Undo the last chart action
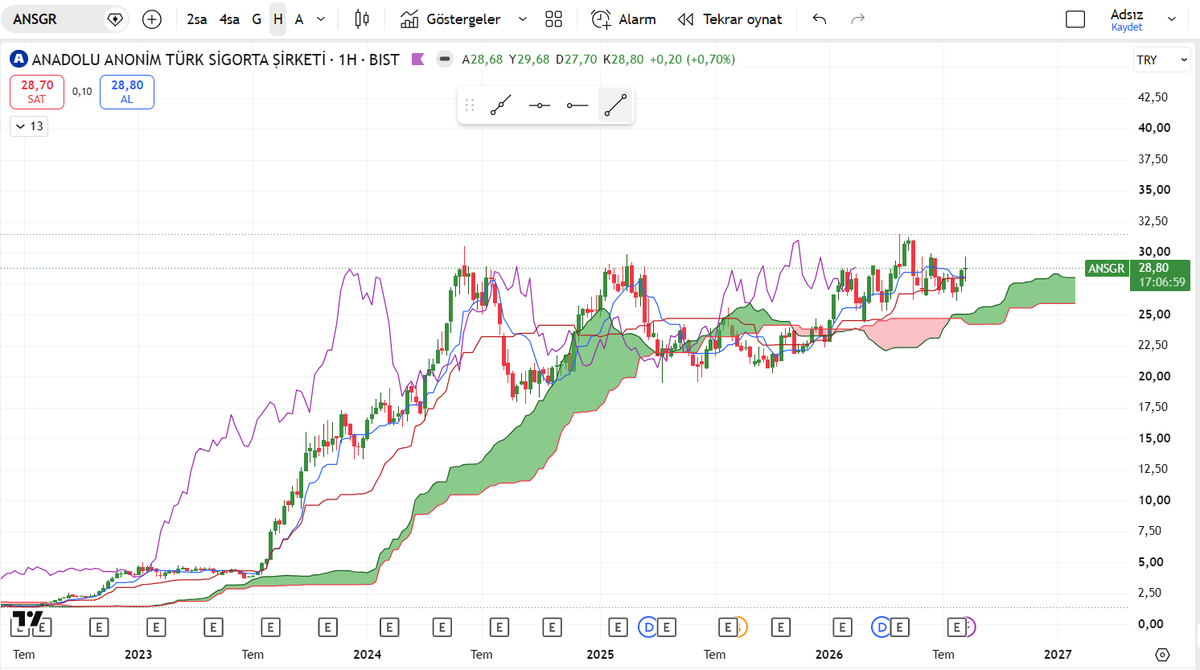This screenshot has height=670, width=1200. (x=820, y=19)
